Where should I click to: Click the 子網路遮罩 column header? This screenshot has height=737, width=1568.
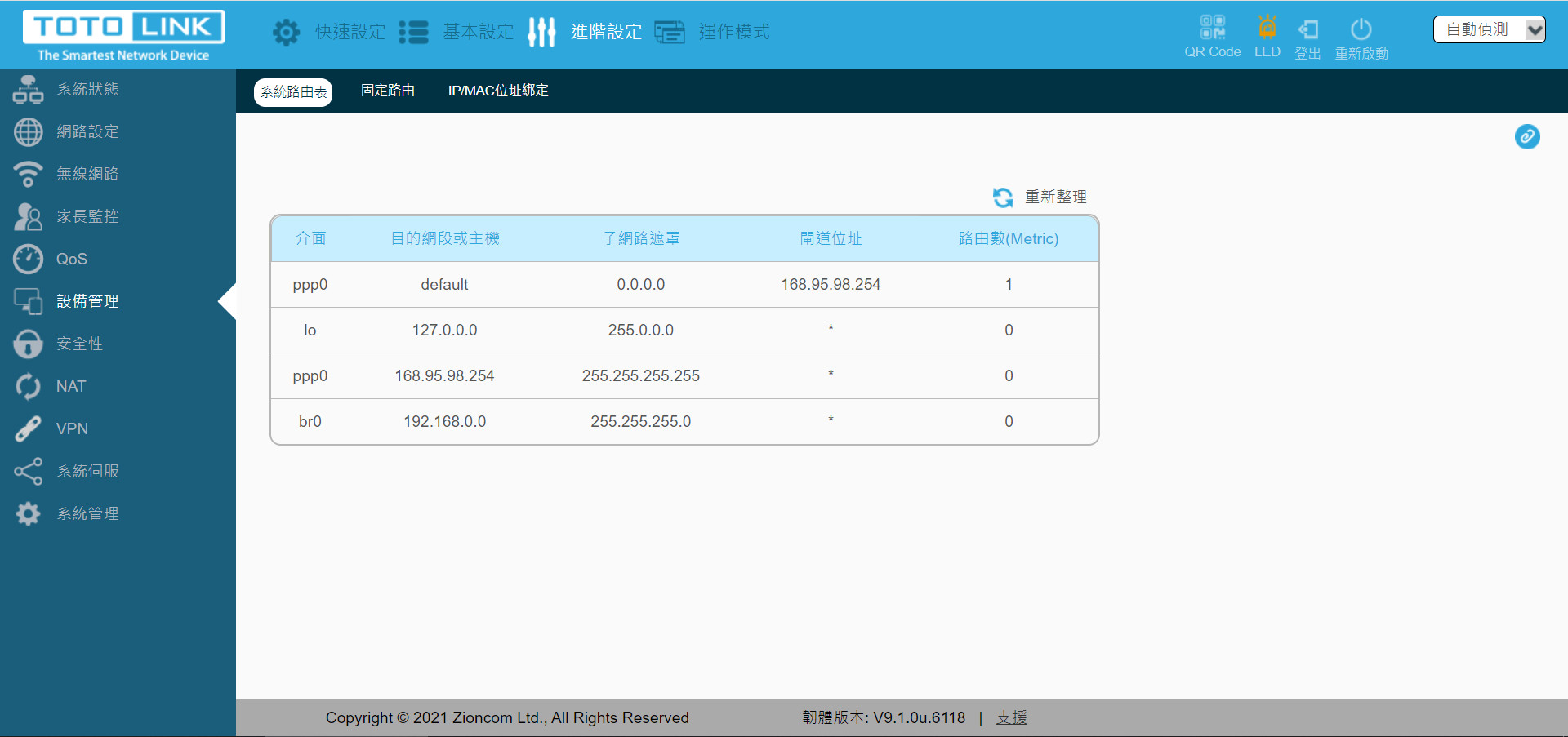point(641,238)
